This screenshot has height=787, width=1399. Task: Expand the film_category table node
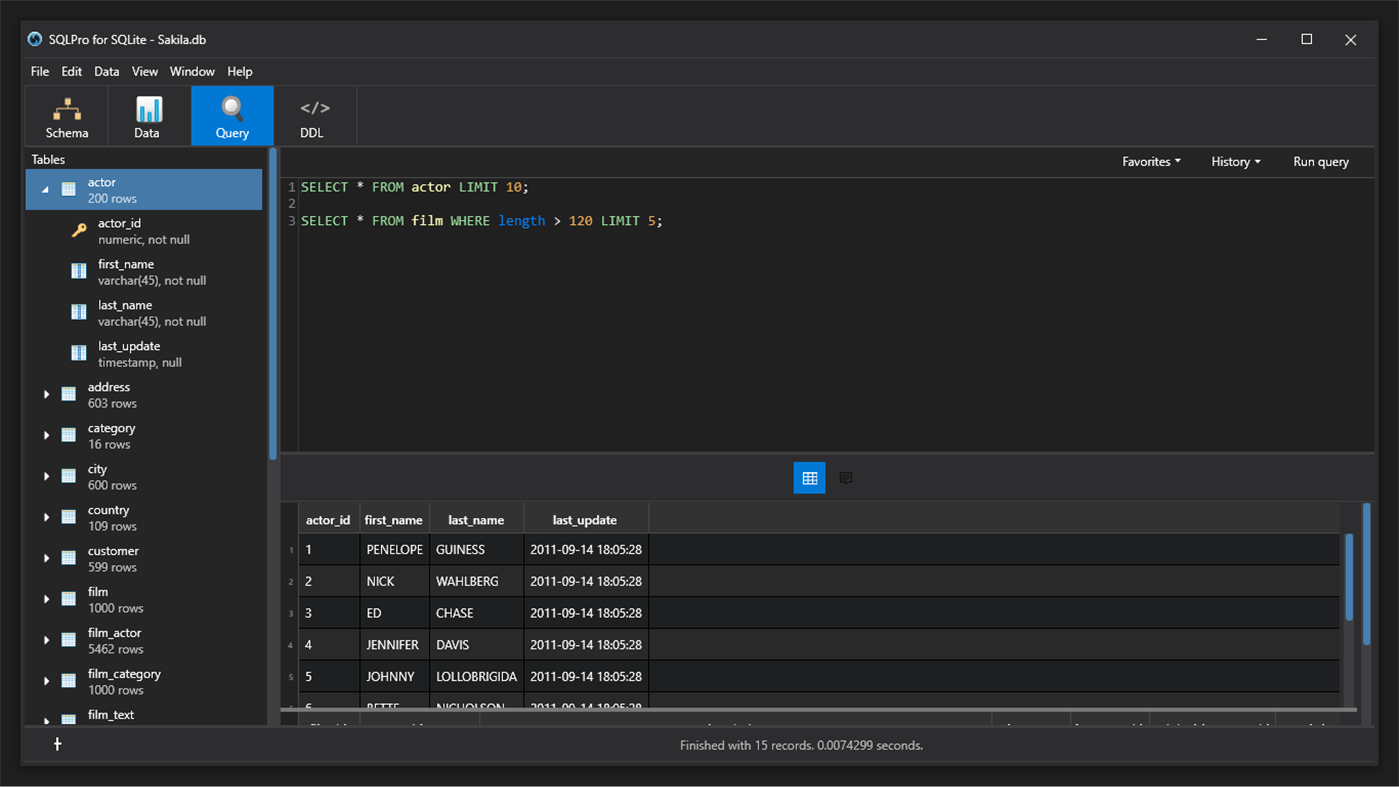pyautogui.click(x=46, y=681)
